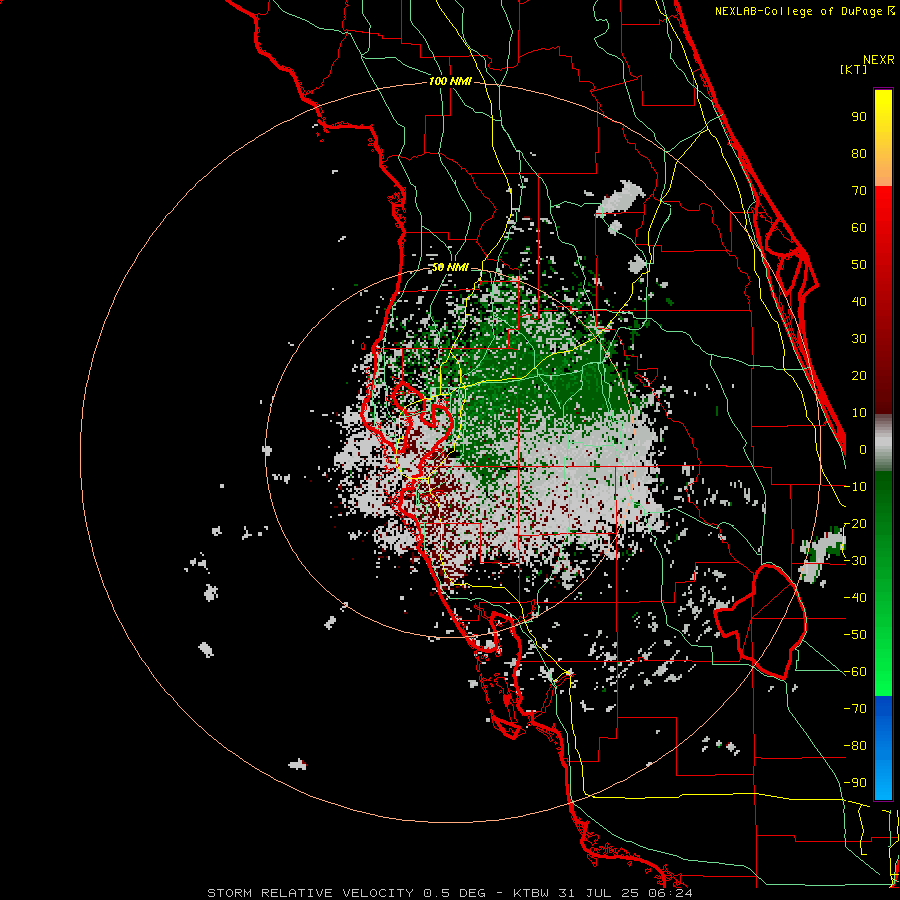This screenshot has width=900, height=900.
Task: Click the blue bottom segment of the colorbar
Action: click(x=883, y=748)
